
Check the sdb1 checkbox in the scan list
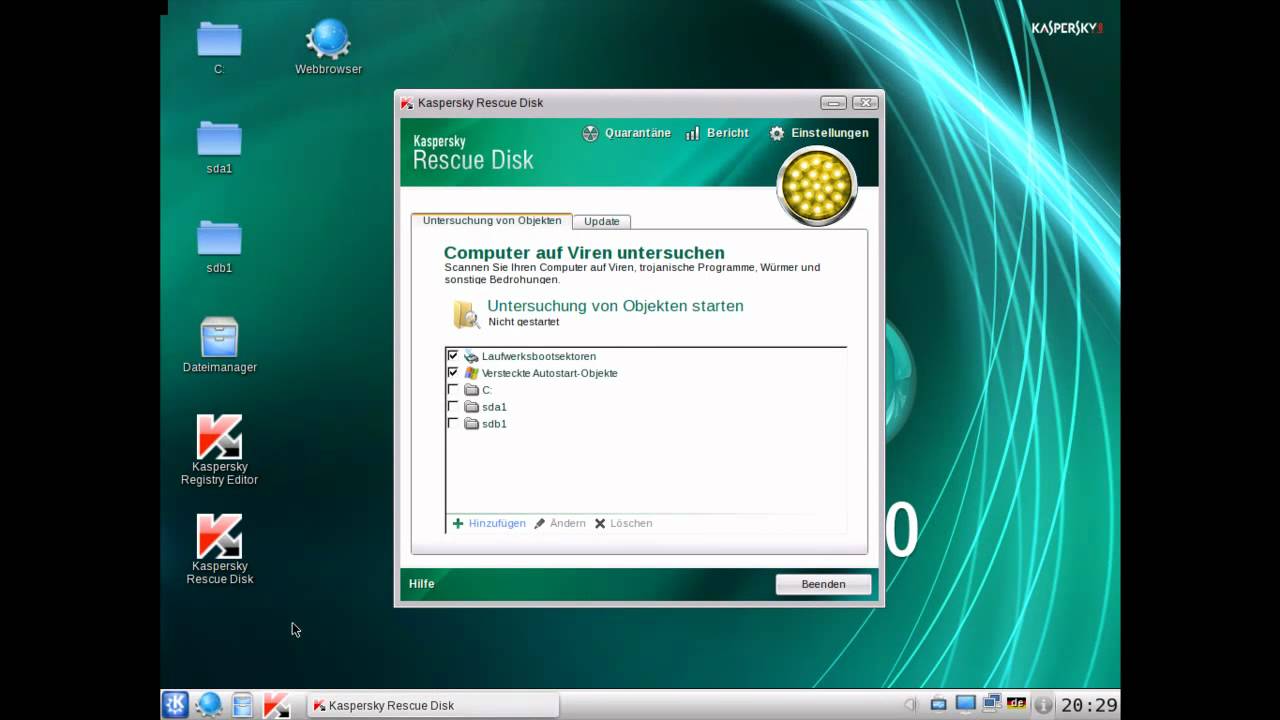pyautogui.click(x=453, y=424)
